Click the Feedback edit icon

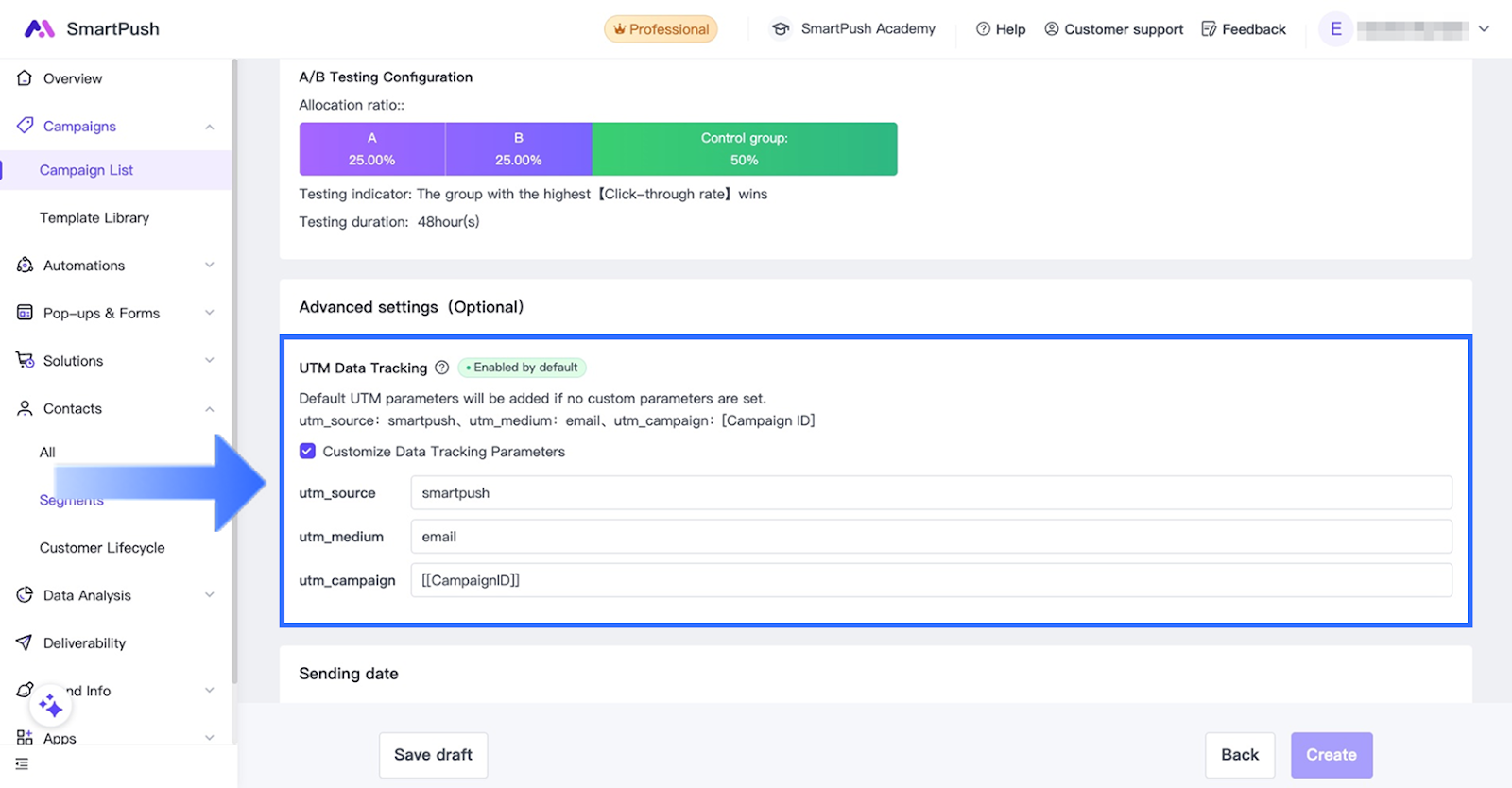point(1209,29)
